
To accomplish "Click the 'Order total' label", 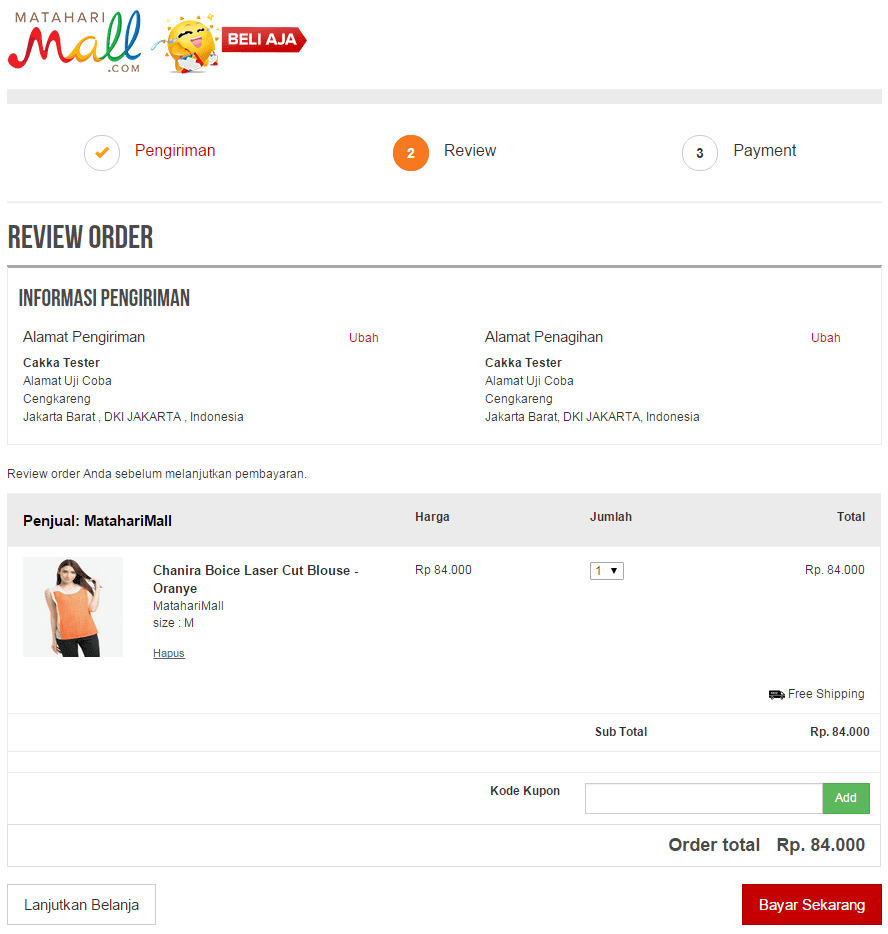I will click(714, 845).
